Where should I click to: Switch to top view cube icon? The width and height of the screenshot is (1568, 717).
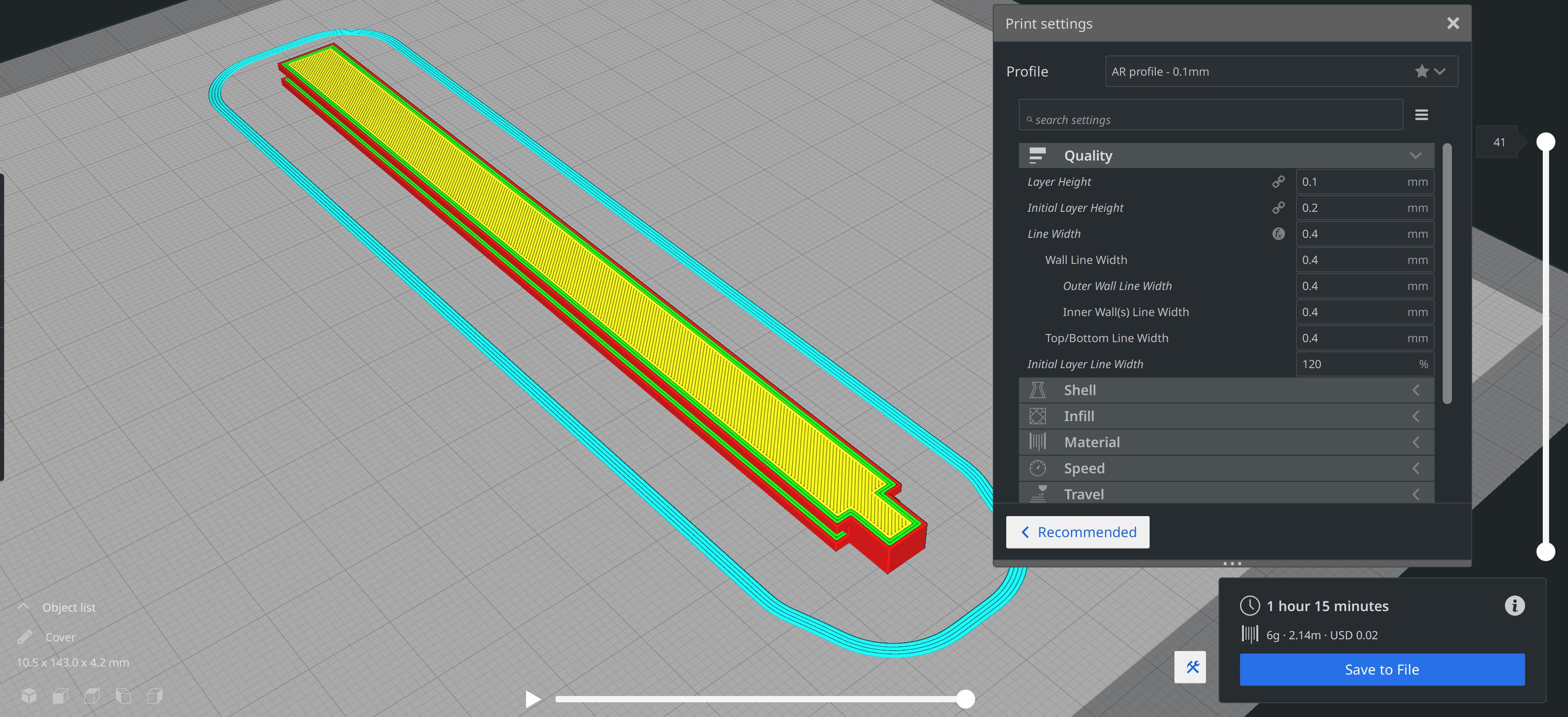tap(92, 696)
